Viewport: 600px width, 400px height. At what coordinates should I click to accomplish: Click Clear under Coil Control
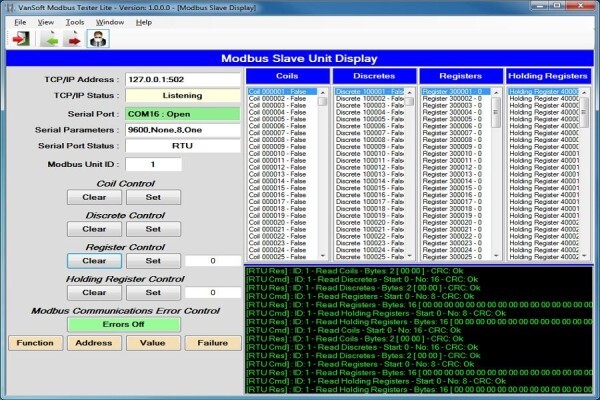(94, 197)
